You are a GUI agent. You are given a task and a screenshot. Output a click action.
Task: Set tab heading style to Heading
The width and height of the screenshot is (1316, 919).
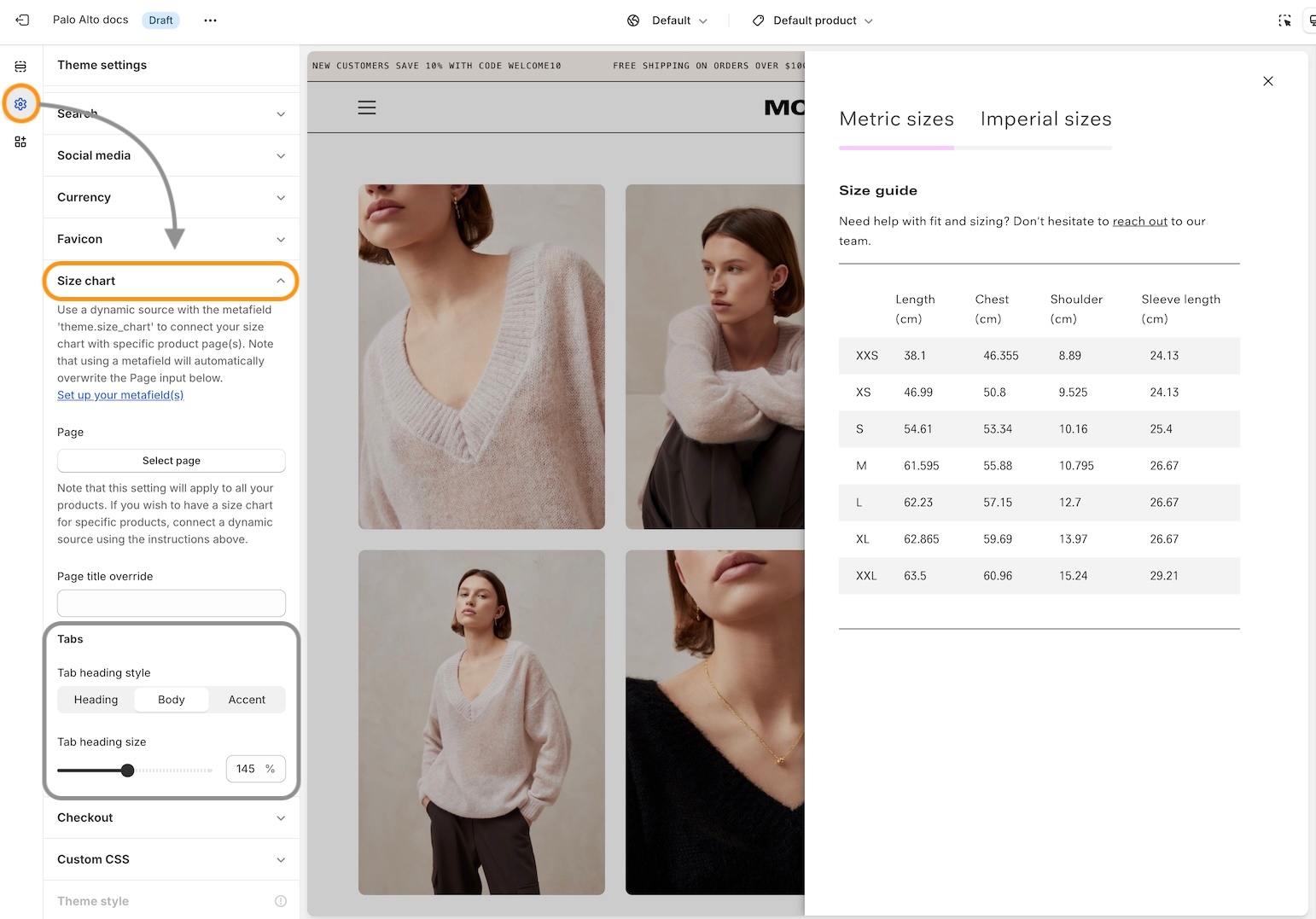(x=96, y=700)
